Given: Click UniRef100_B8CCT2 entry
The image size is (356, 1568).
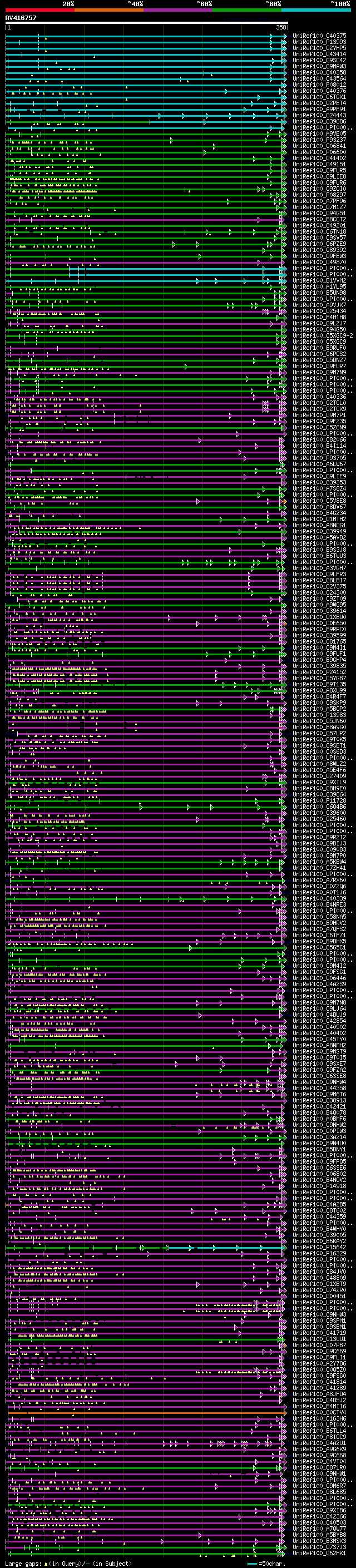Looking at the screenshot, I should pos(319,219).
